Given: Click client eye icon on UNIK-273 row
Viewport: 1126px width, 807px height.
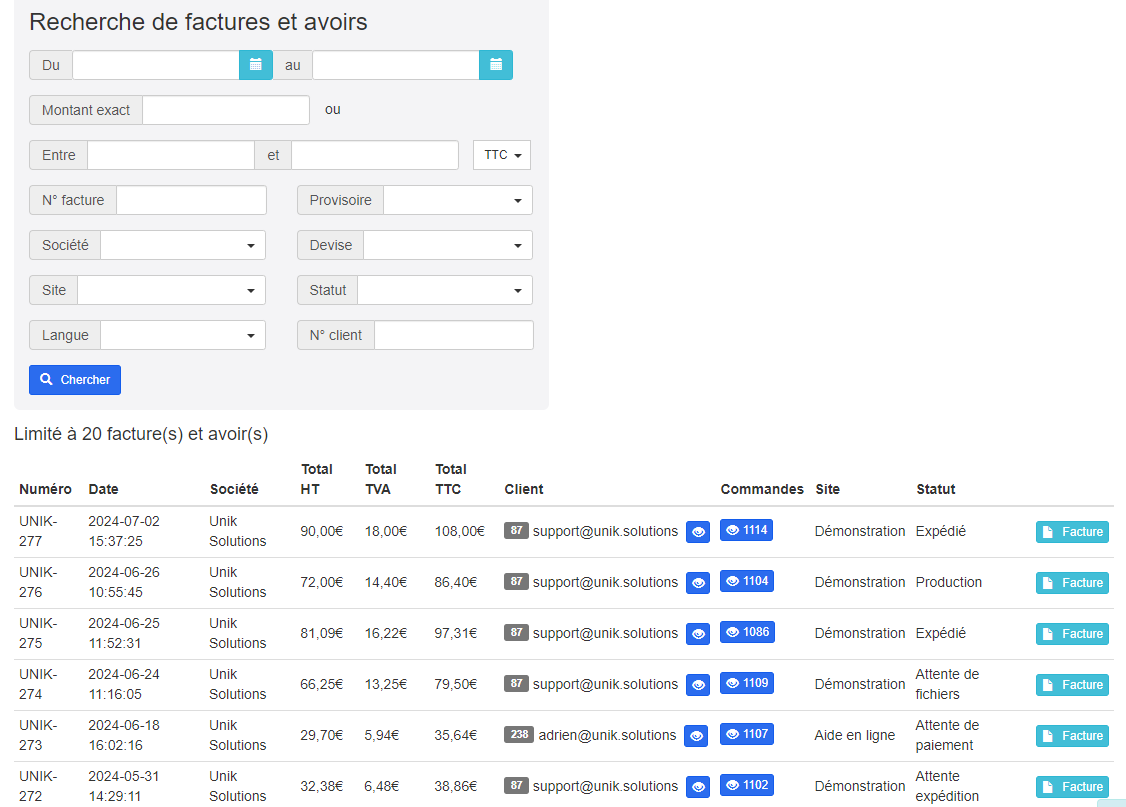Looking at the screenshot, I should click(697, 736).
